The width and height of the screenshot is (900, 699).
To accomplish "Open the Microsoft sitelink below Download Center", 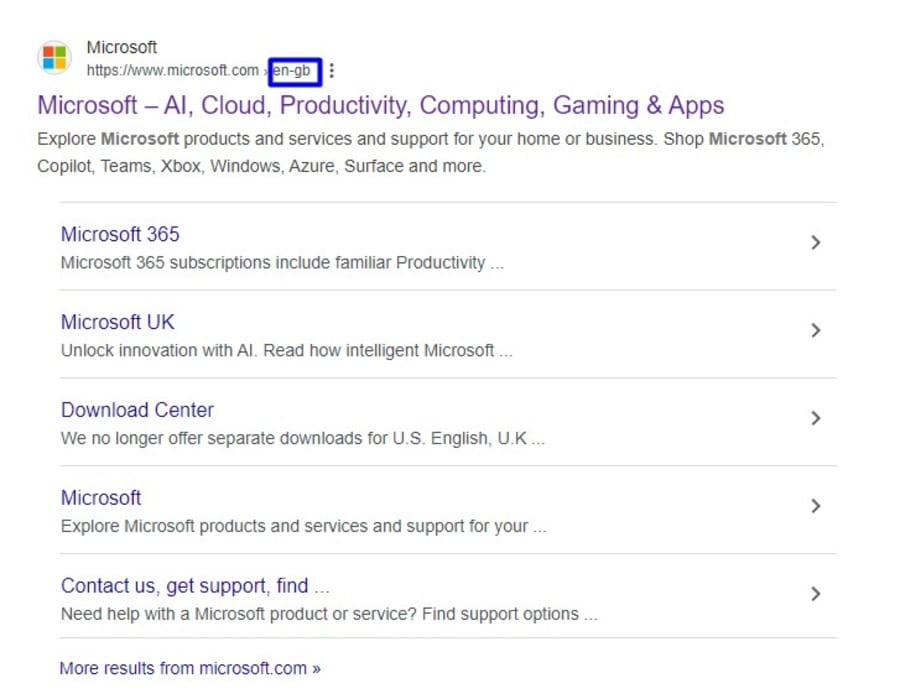I will click(101, 498).
